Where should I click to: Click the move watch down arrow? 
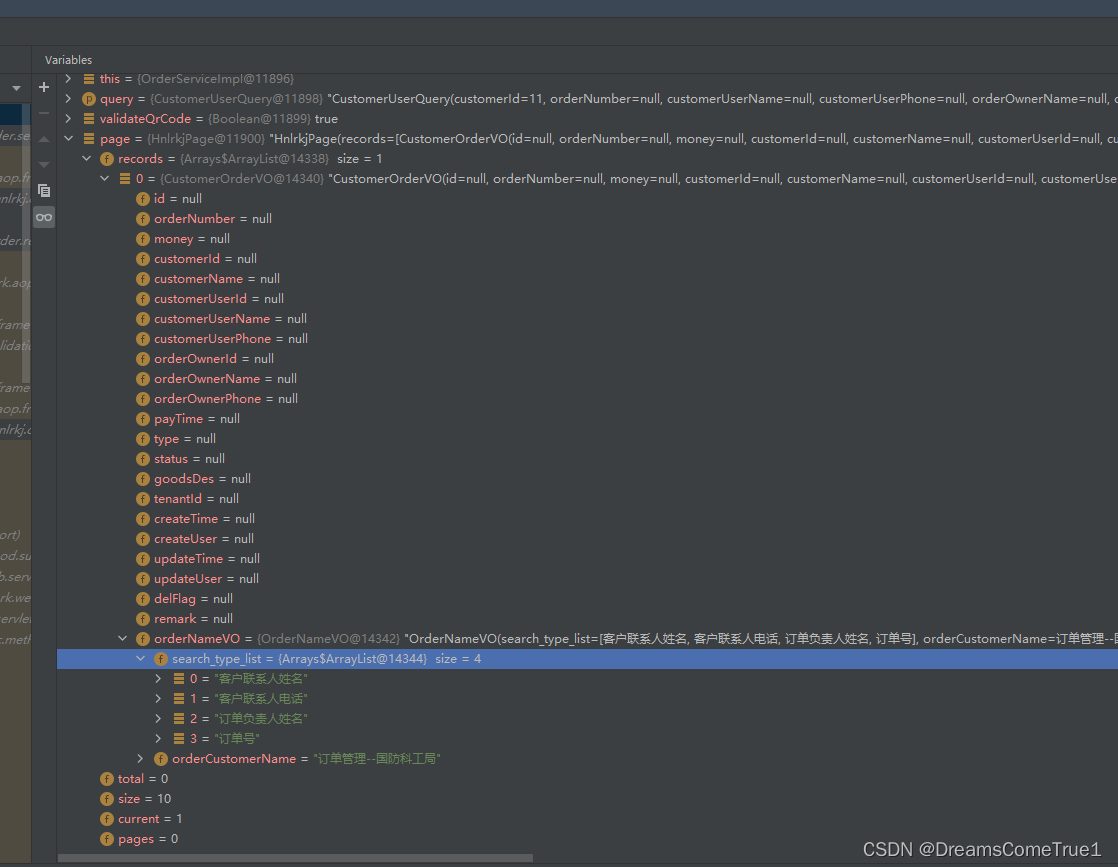click(43, 165)
